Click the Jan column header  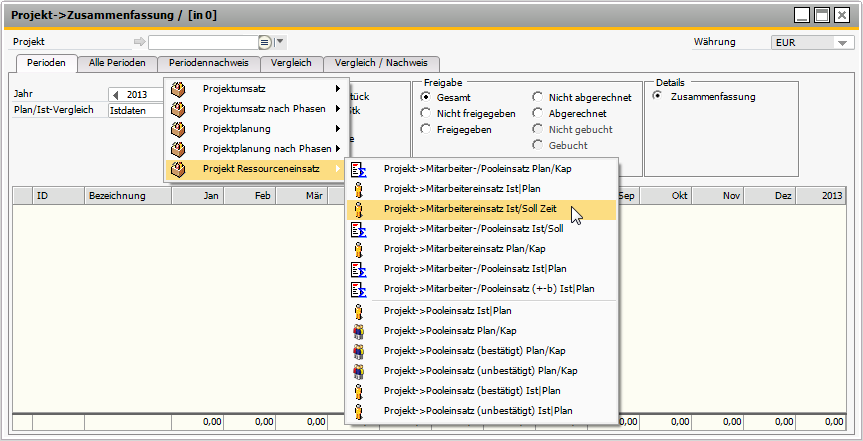pyautogui.click(x=198, y=196)
